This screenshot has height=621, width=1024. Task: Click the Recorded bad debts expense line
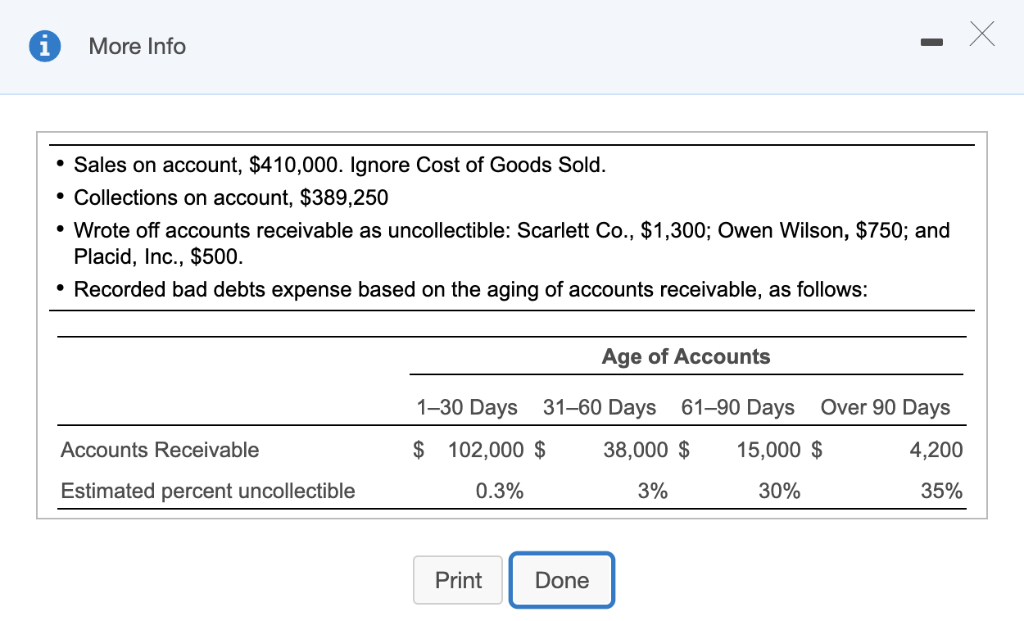470,289
